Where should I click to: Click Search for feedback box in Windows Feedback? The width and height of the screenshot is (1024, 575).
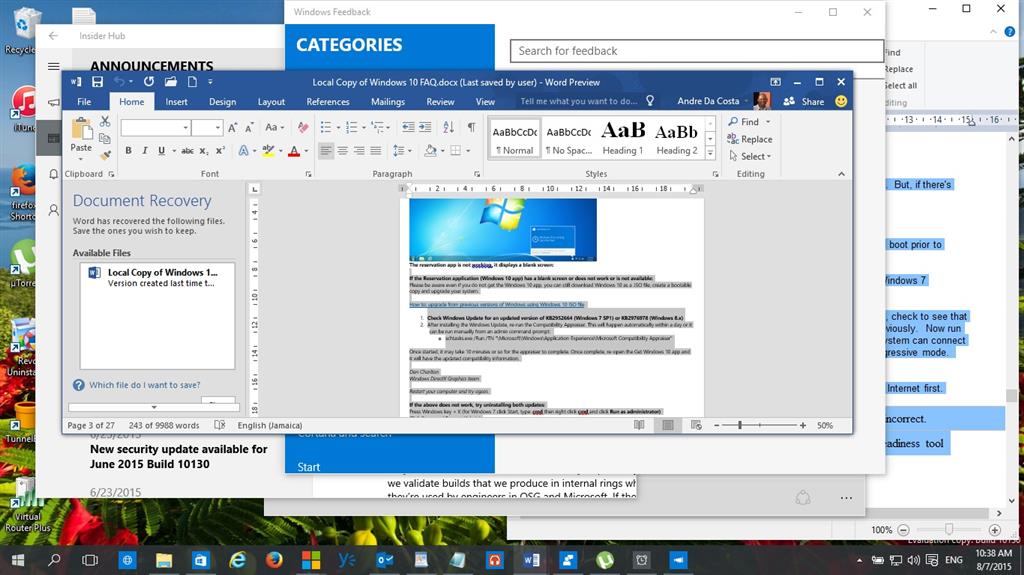(696, 51)
